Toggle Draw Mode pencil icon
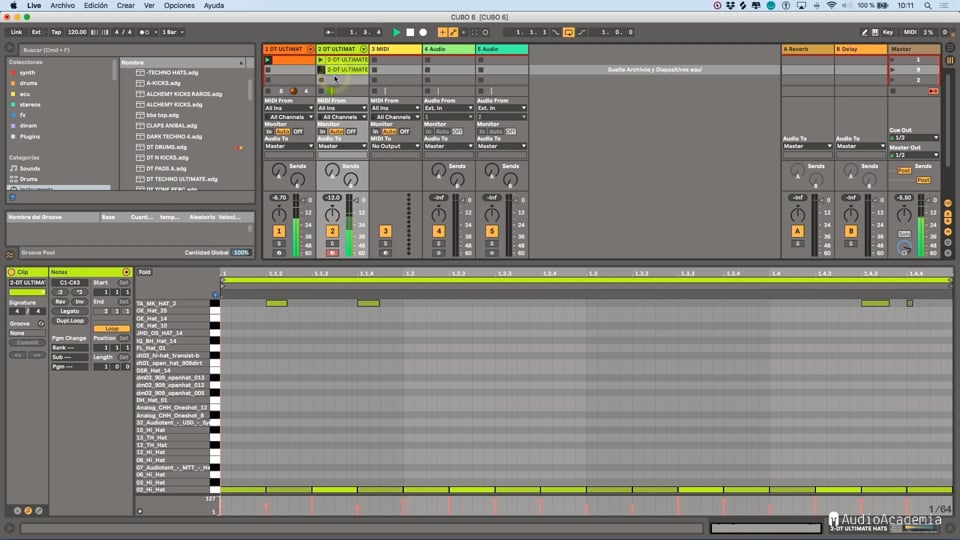Image resolution: width=960 pixels, height=540 pixels. pos(864,32)
